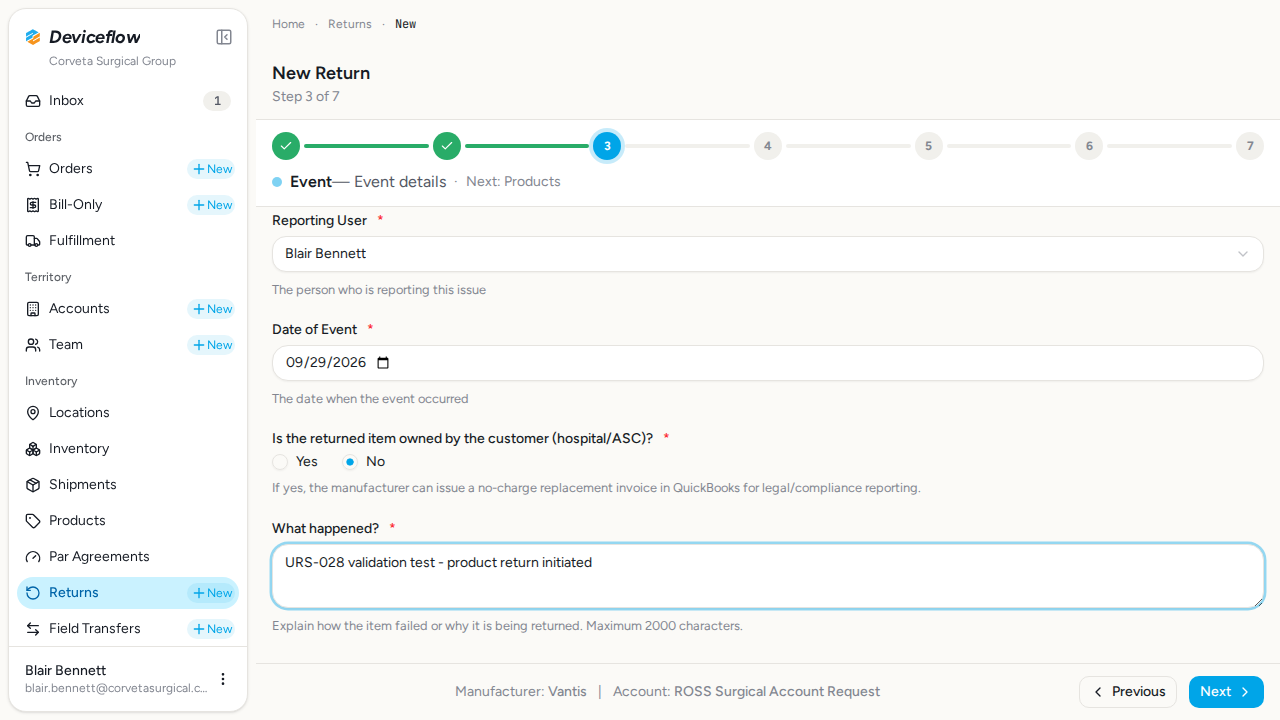Click the Accounts building icon
The image size is (1280, 720).
33,309
